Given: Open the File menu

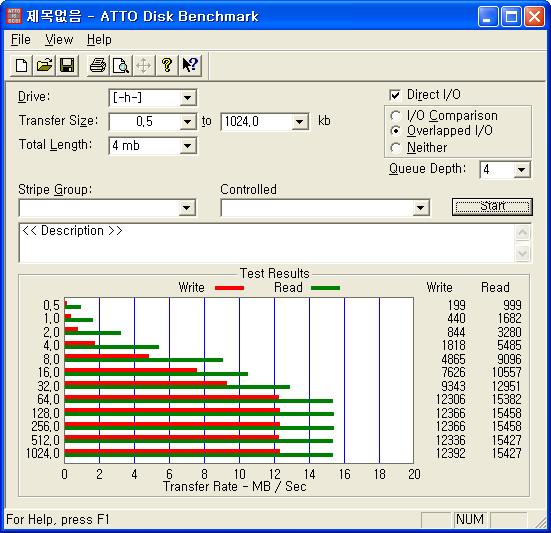Looking at the screenshot, I should [x=21, y=40].
